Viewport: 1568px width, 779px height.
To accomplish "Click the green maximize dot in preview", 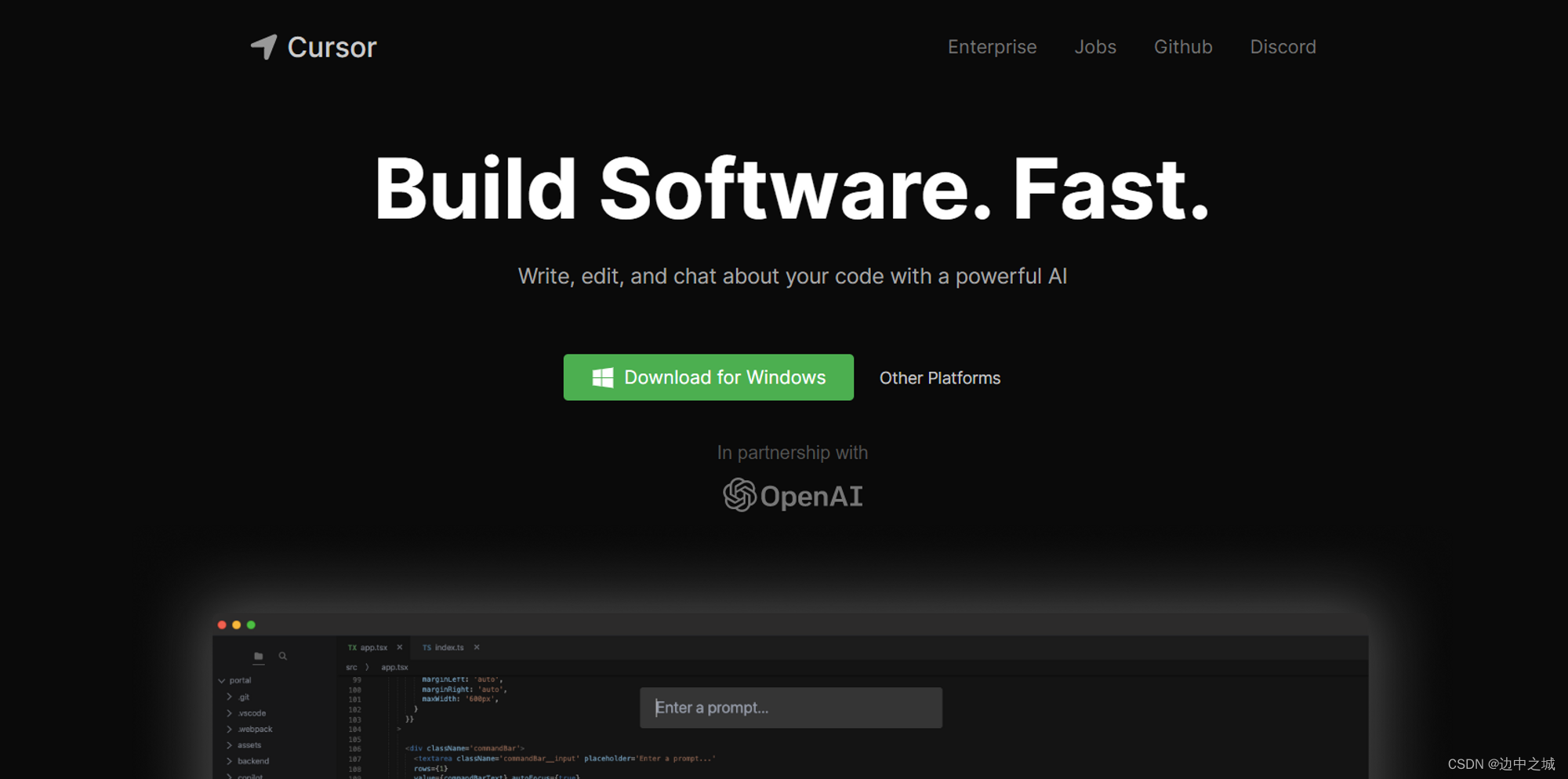I will [x=251, y=625].
